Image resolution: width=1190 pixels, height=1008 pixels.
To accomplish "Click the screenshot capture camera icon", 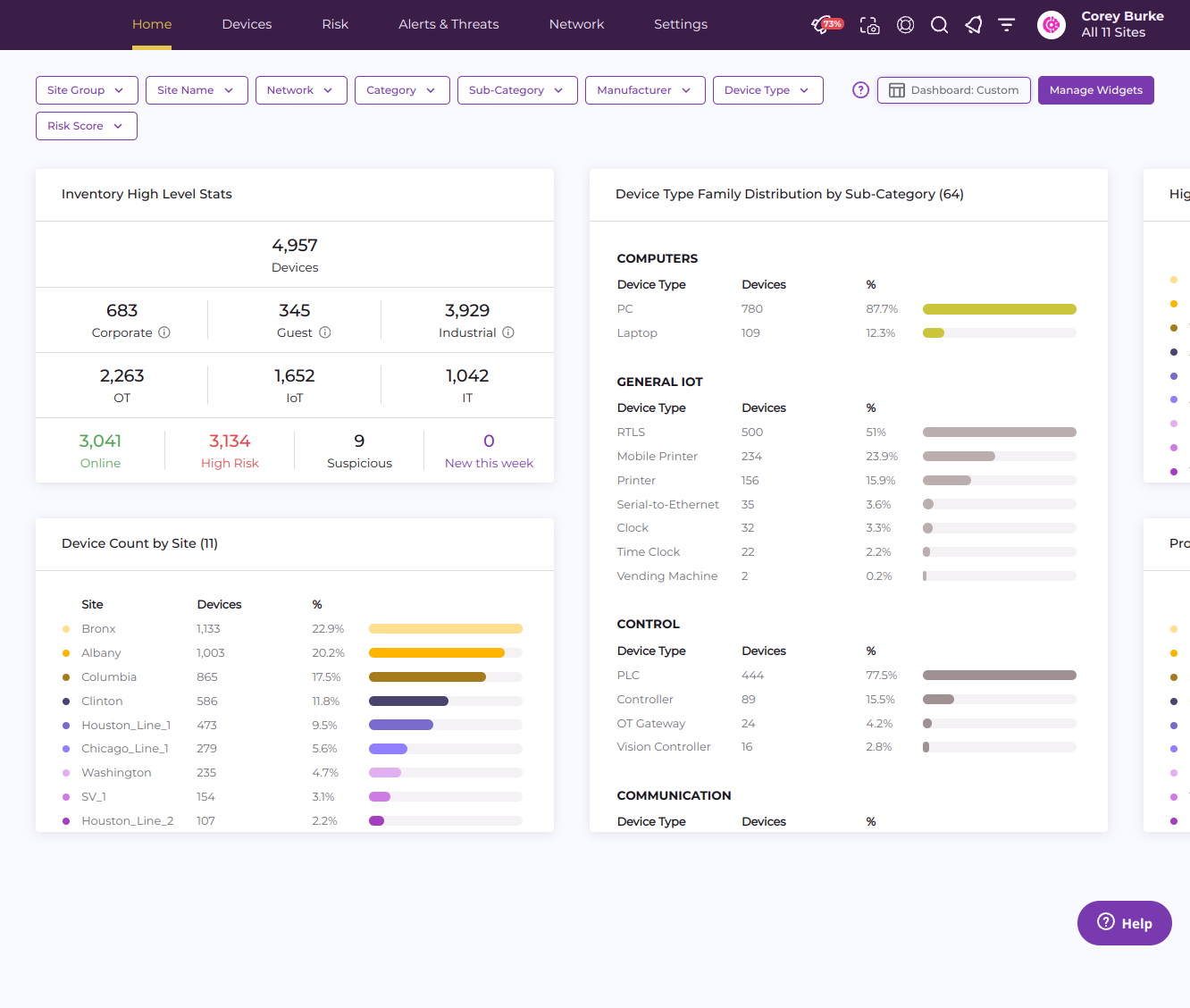I will (x=869, y=25).
